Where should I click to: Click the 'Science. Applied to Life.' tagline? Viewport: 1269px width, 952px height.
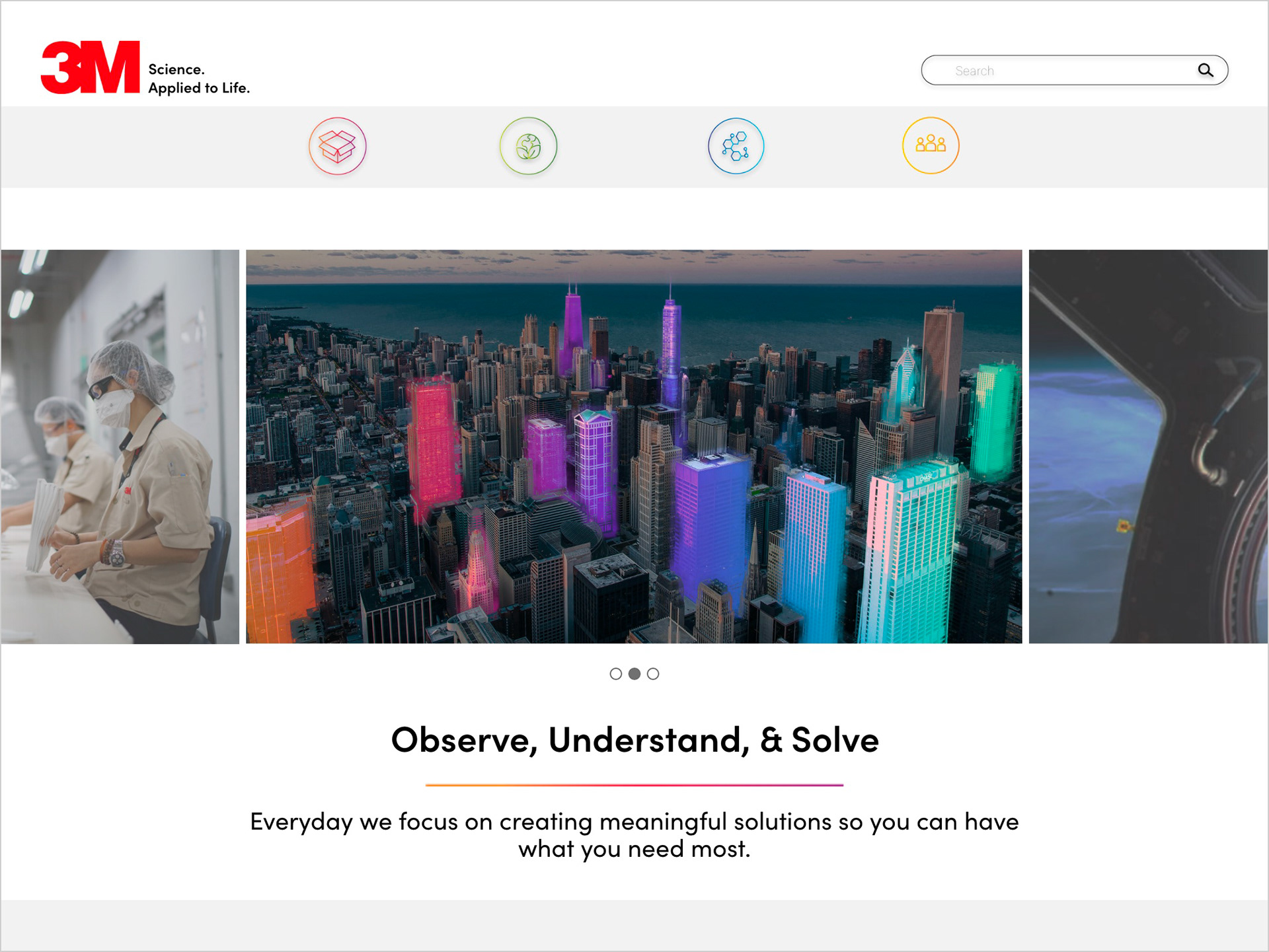coord(199,79)
